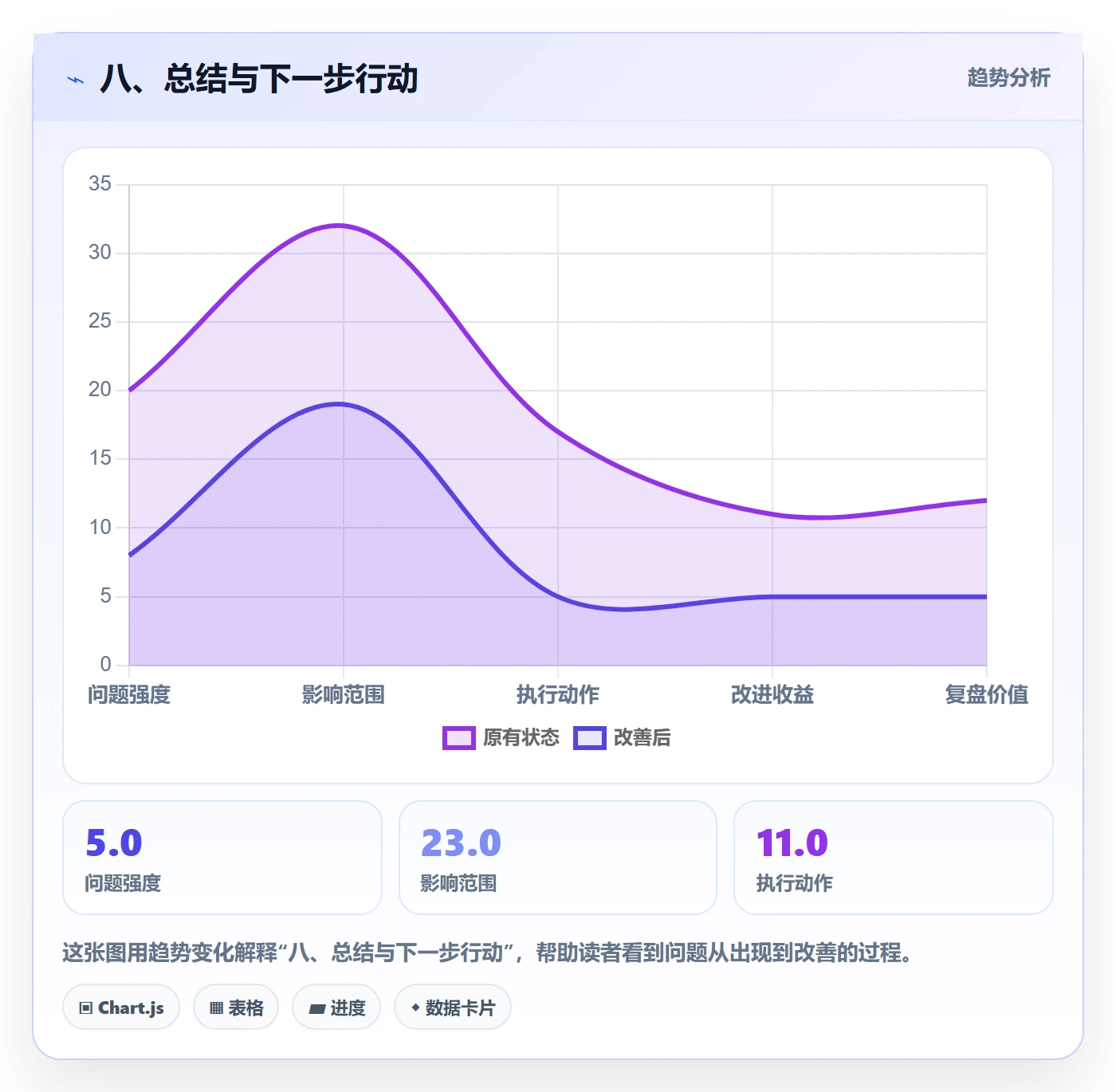
Task: Open the 23.0 影响范围 stat card
Action: pyautogui.click(x=558, y=858)
